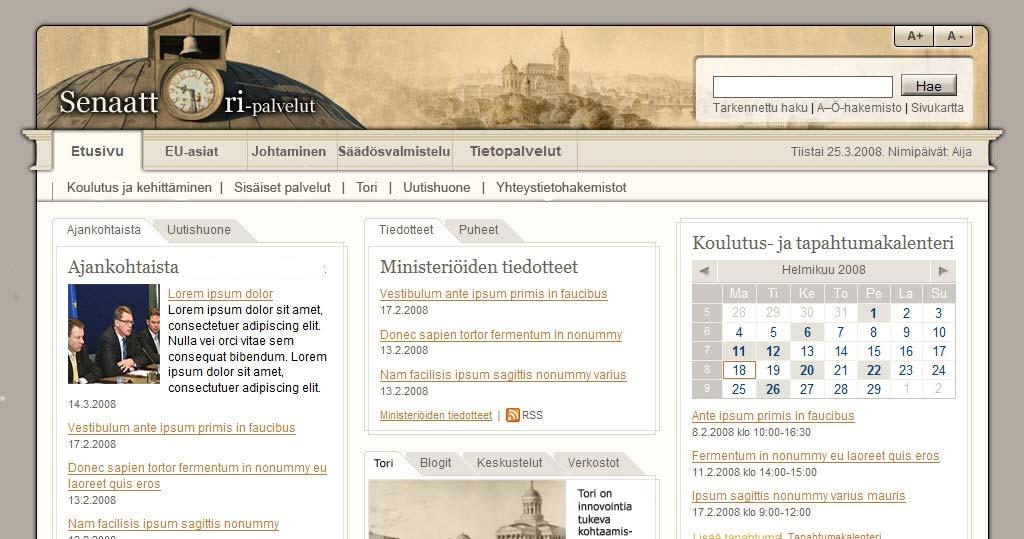Open Ajankohtaista link dated 17.2.2008

click(182, 428)
